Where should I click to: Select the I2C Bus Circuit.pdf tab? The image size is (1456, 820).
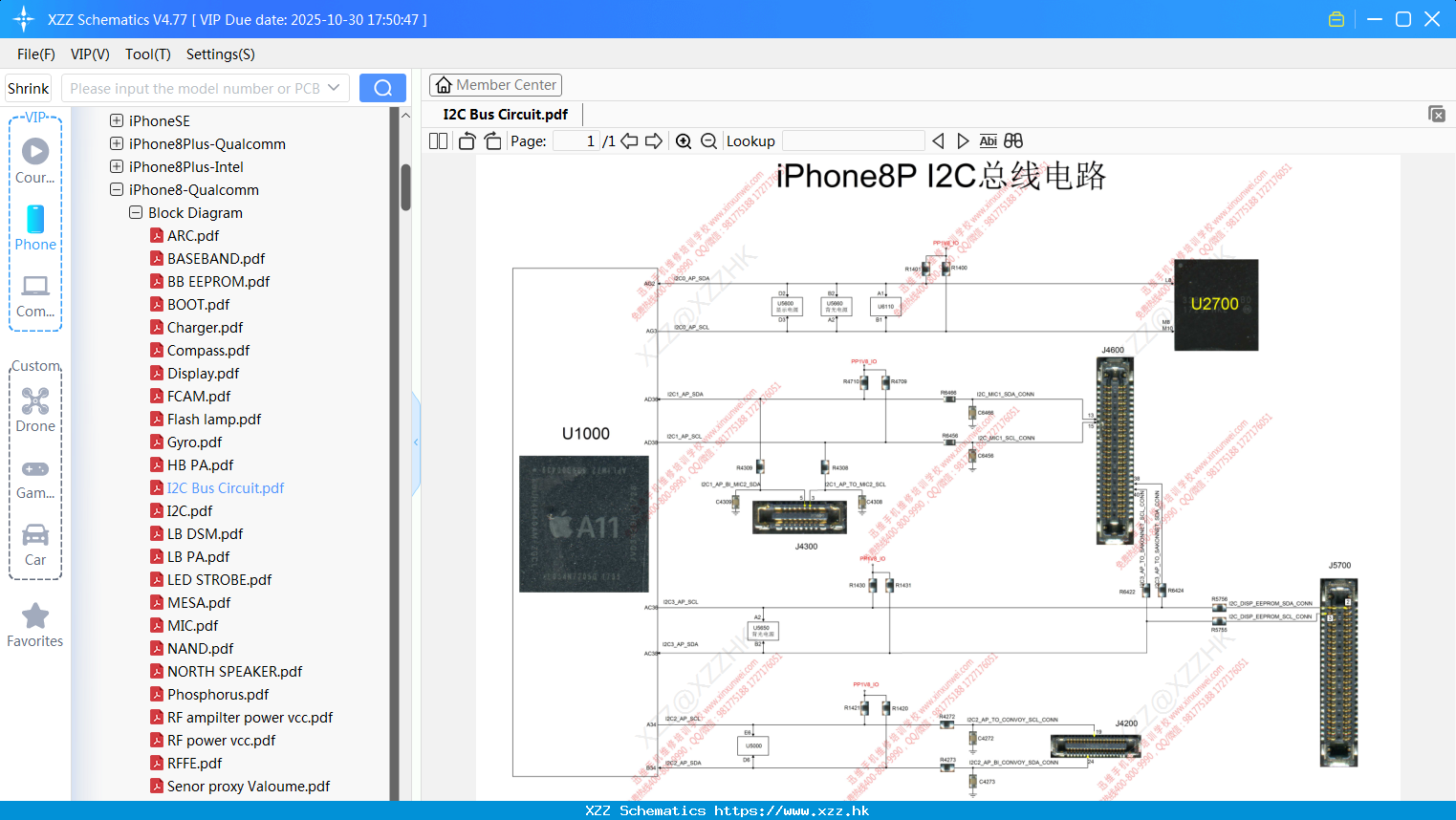pyautogui.click(x=505, y=114)
